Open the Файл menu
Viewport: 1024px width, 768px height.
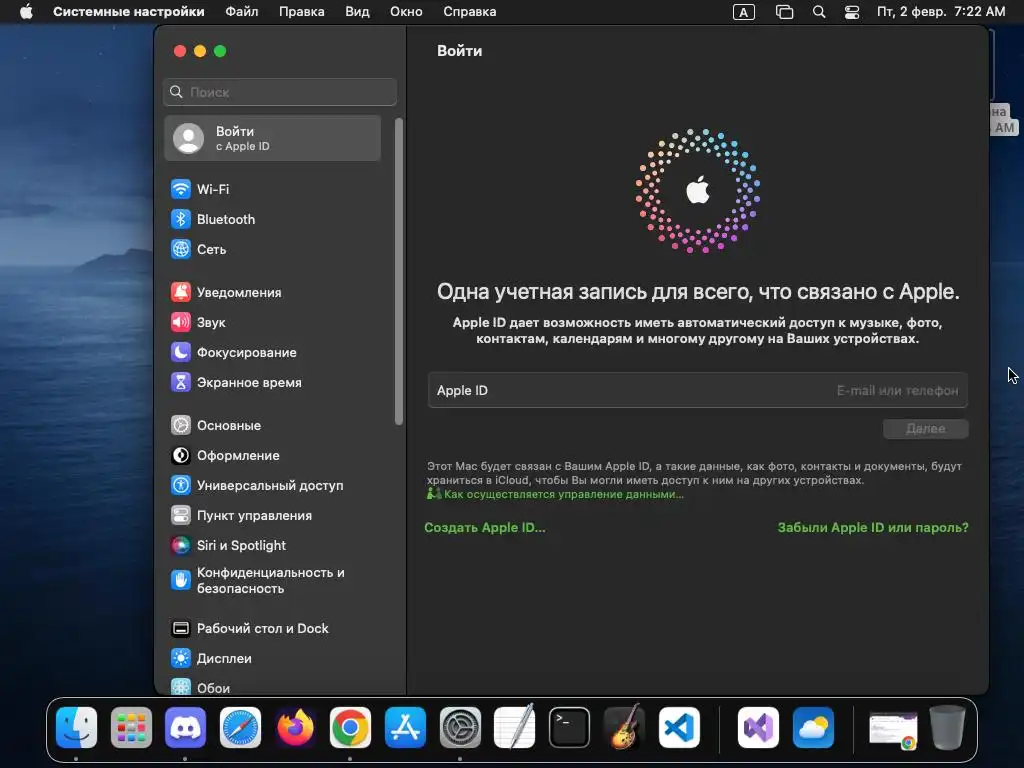click(242, 12)
